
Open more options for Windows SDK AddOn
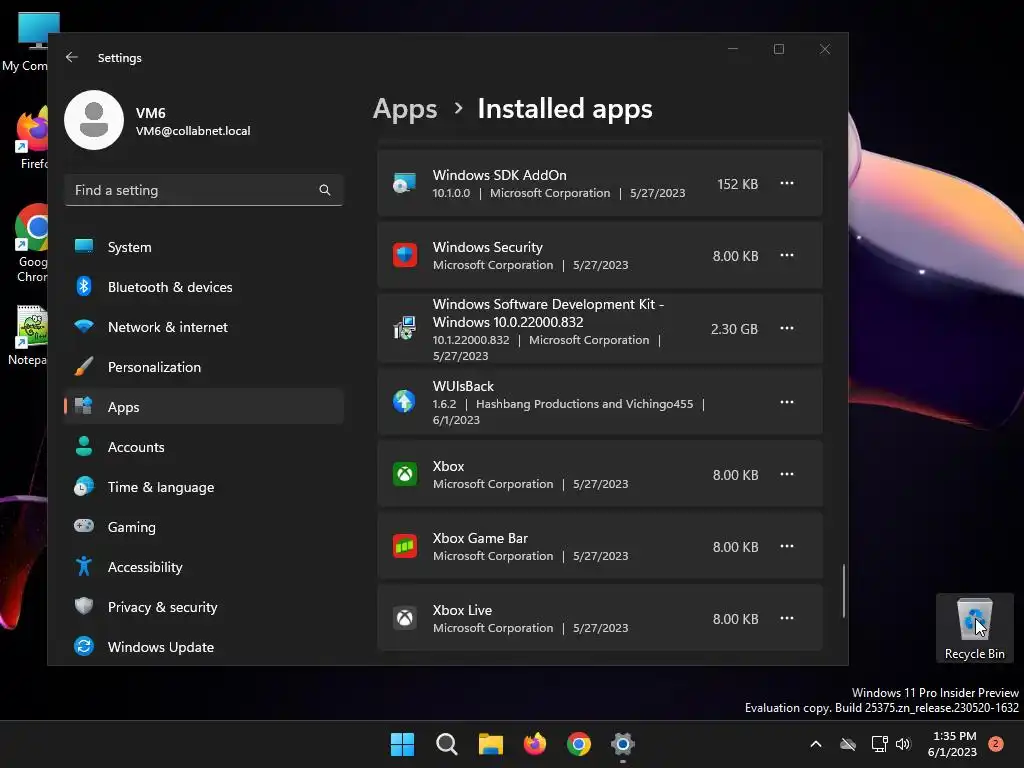click(x=787, y=184)
